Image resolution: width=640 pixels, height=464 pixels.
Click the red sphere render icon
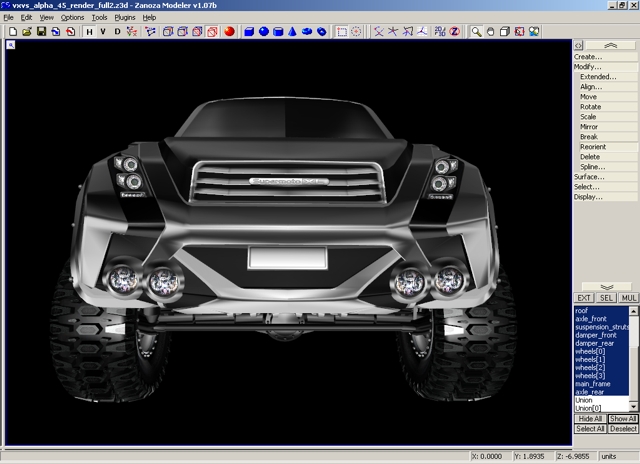pos(229,32)
